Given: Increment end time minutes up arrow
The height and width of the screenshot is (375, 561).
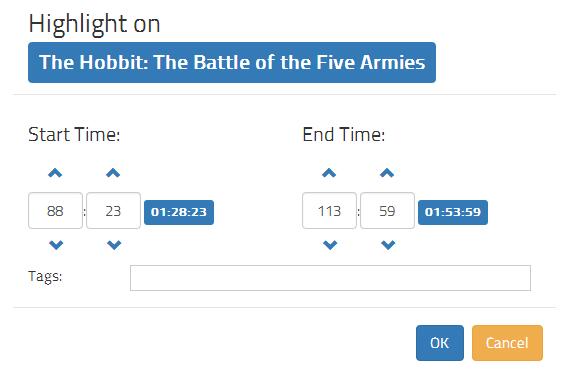Looking at the screenshot, I should 329,173.
